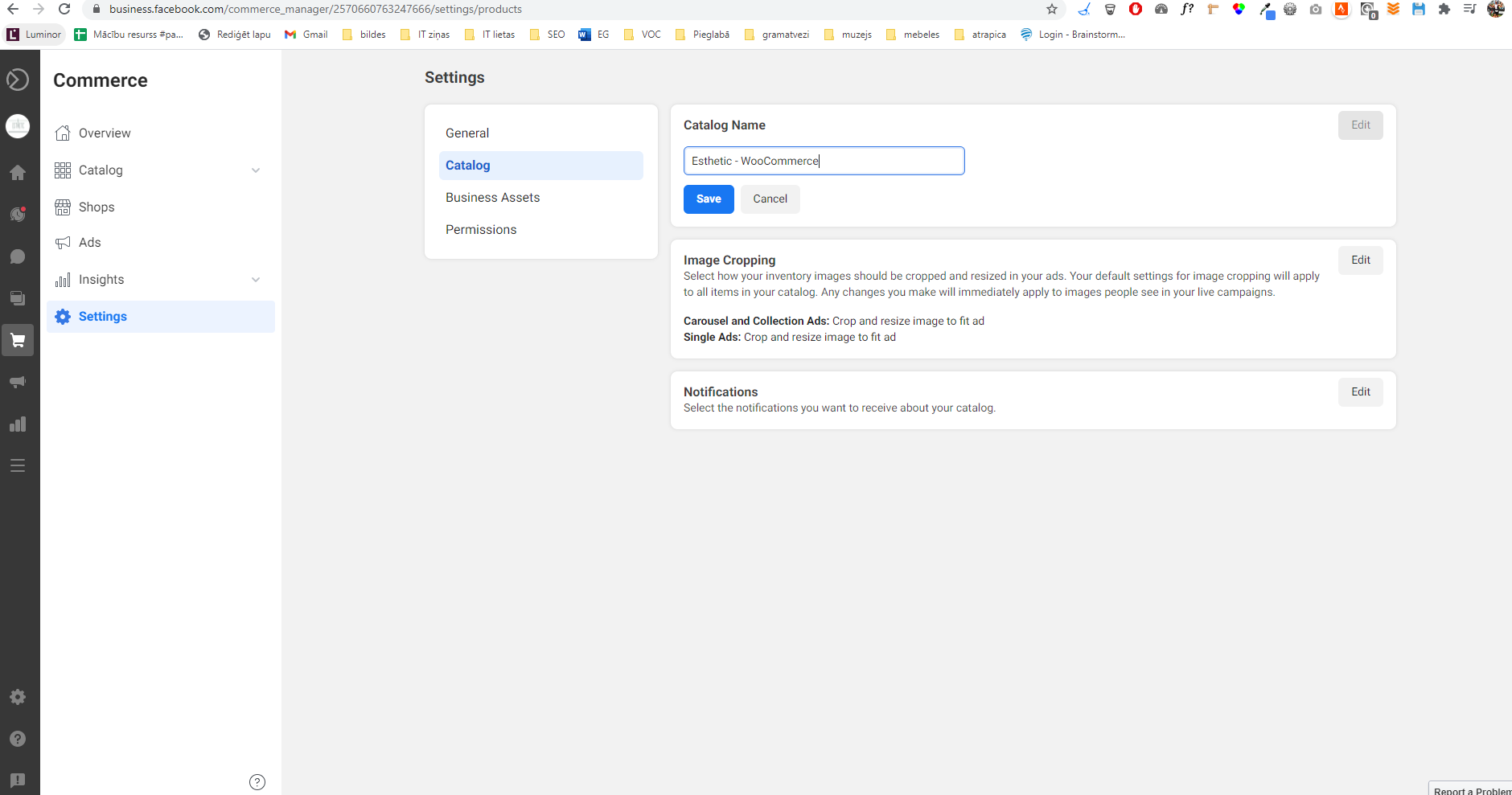Screen dimensions: 1512x795
Task: Click the feedback exclamation icon in dark sidebar
Action: (x=18, y=781)
